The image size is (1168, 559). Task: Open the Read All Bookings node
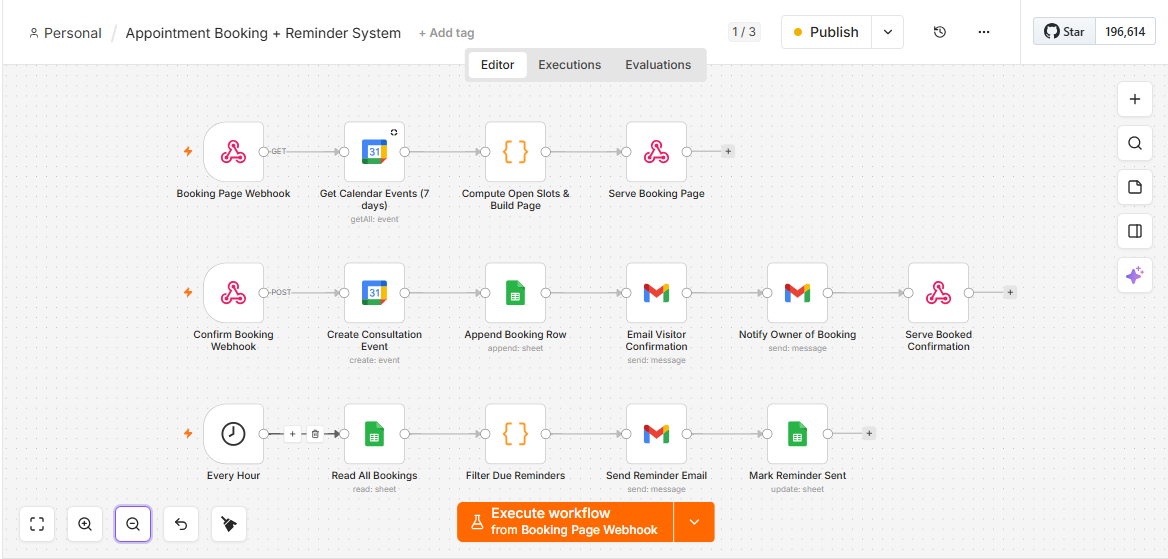tap(374, 434)
